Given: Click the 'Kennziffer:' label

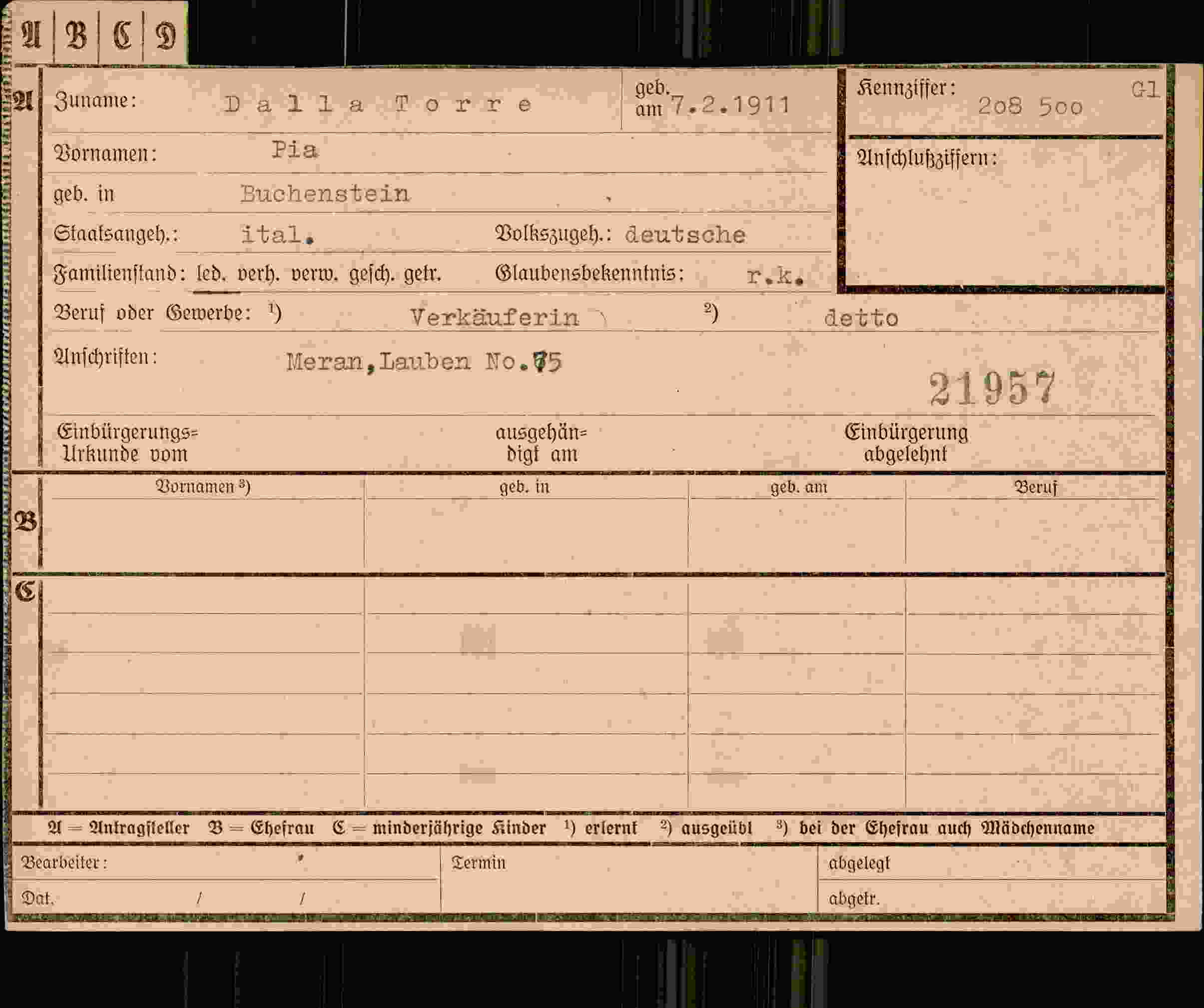Looking at the screenshot, I should coord(907,88).
